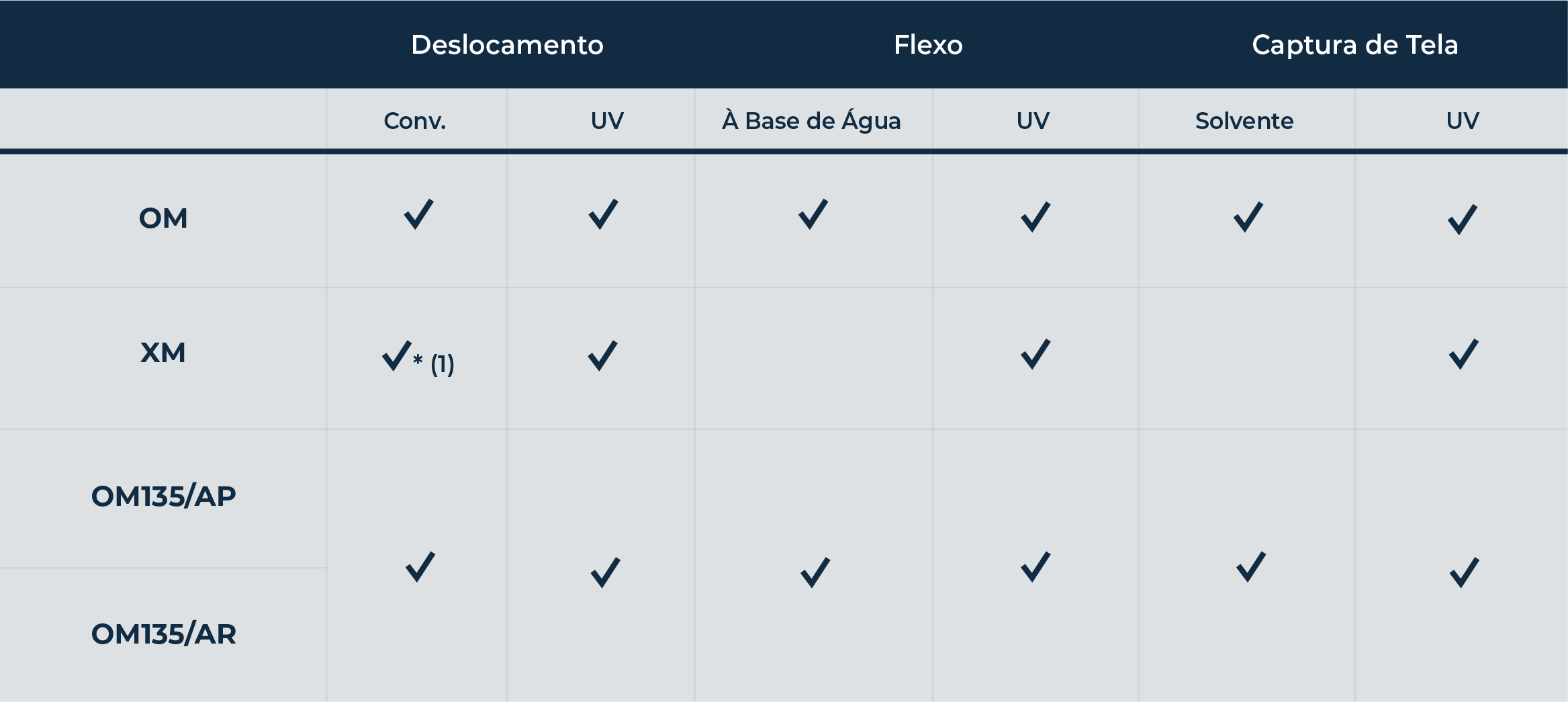The image size is (1568, 702).
Task: Click the Solvente subheader
Action: click(1244, 121)
